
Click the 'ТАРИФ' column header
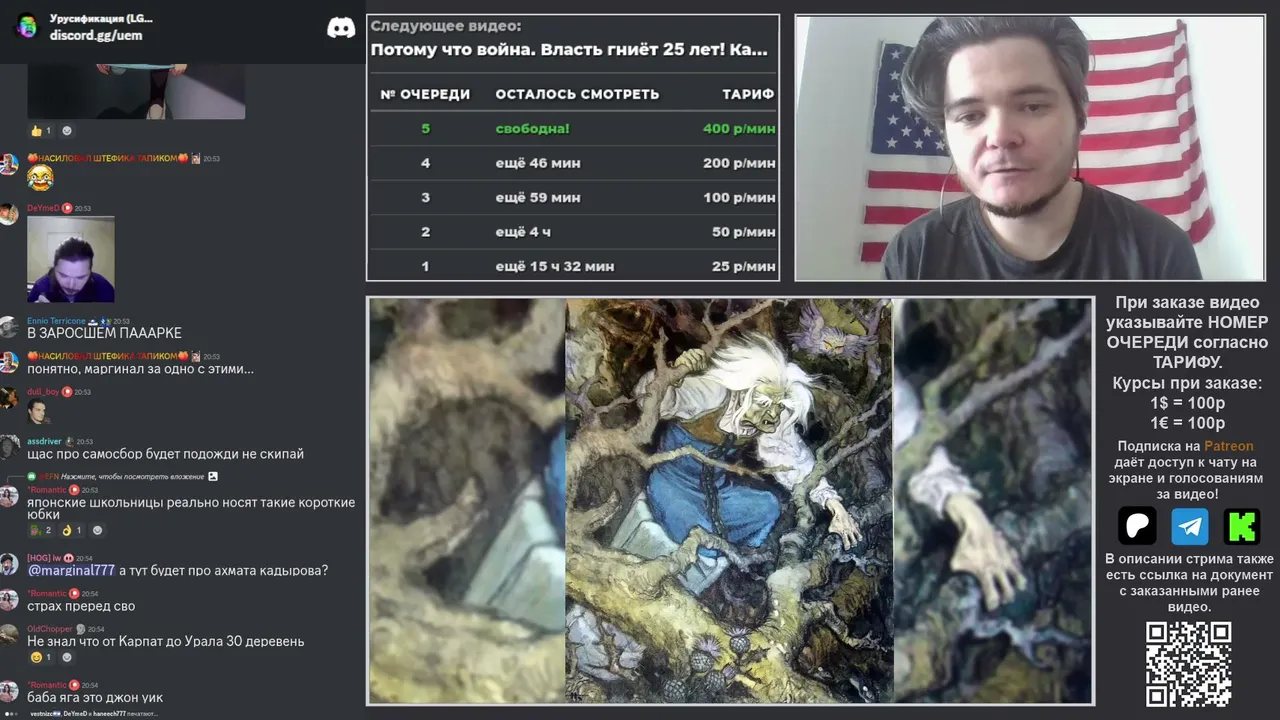[748, 94]
